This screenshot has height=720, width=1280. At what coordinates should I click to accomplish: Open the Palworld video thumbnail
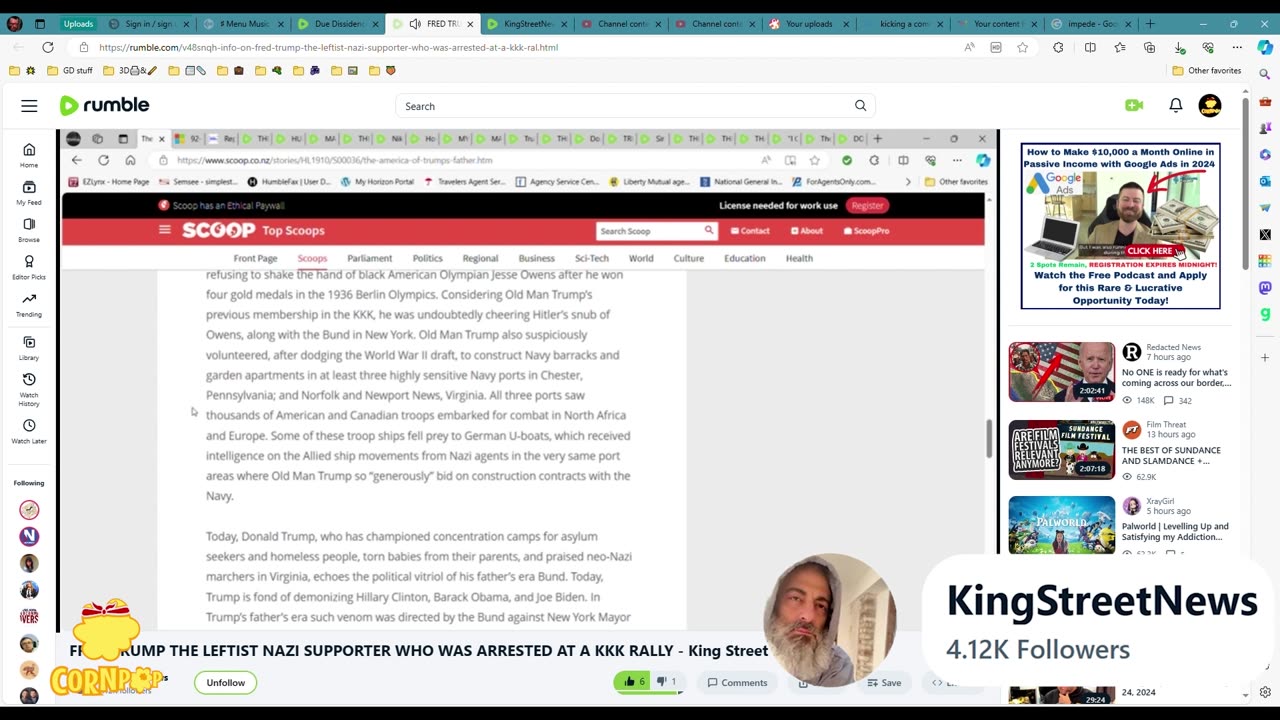[x=1061, y=525]
